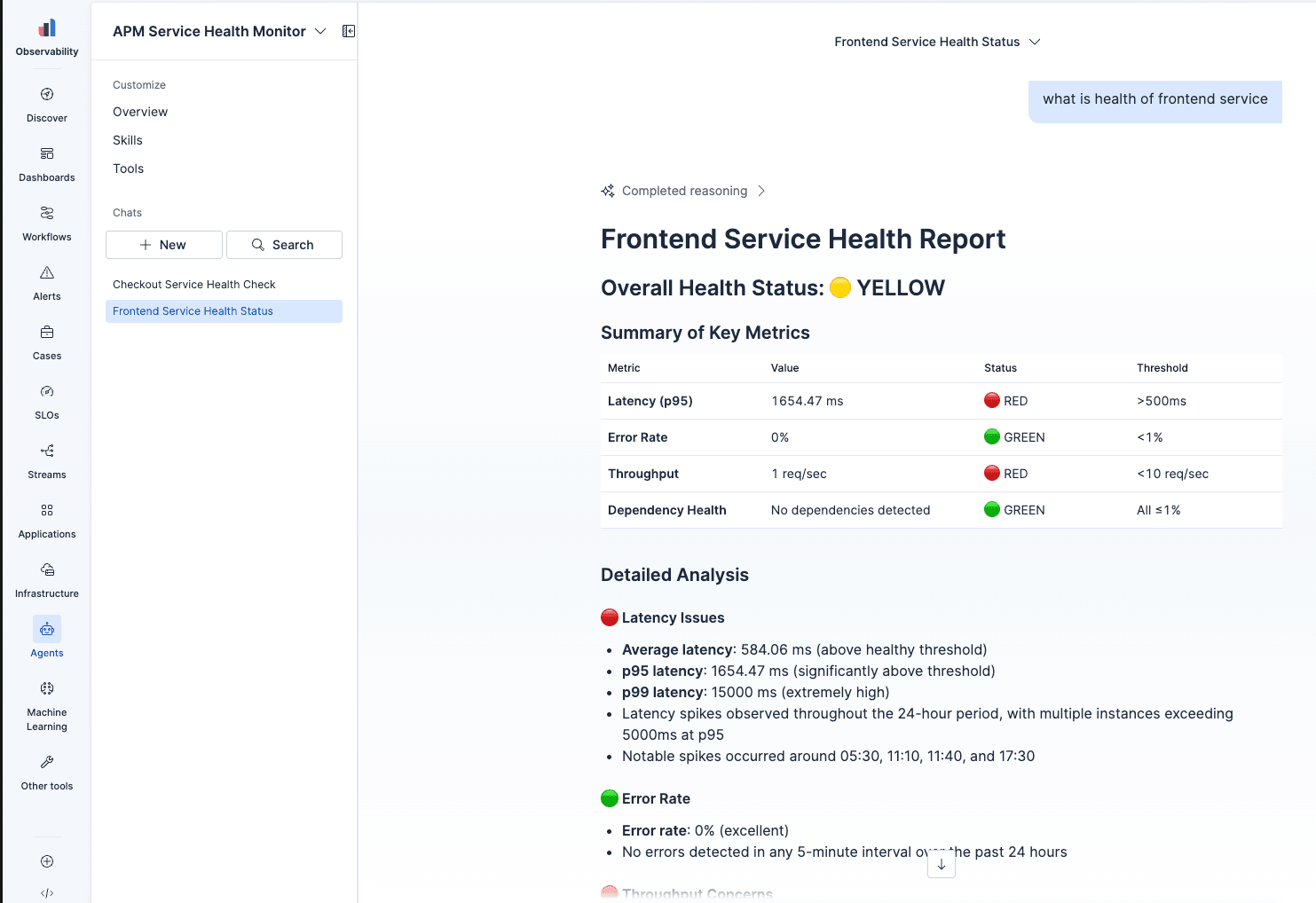This screenshot has width=1316, height=903.
Task: Open Frontend Service Health Status title dropdown
Action: coord(937,42)
